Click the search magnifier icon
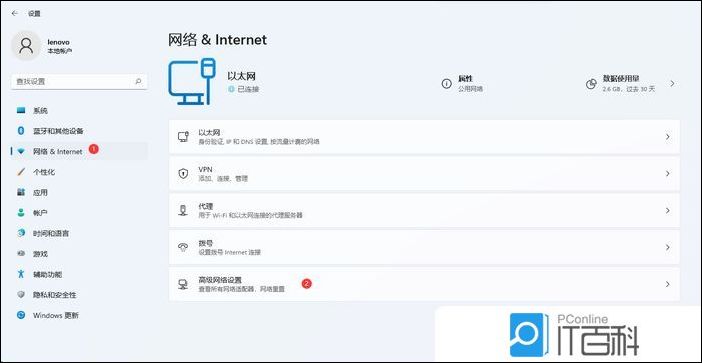 coord(138,82)
